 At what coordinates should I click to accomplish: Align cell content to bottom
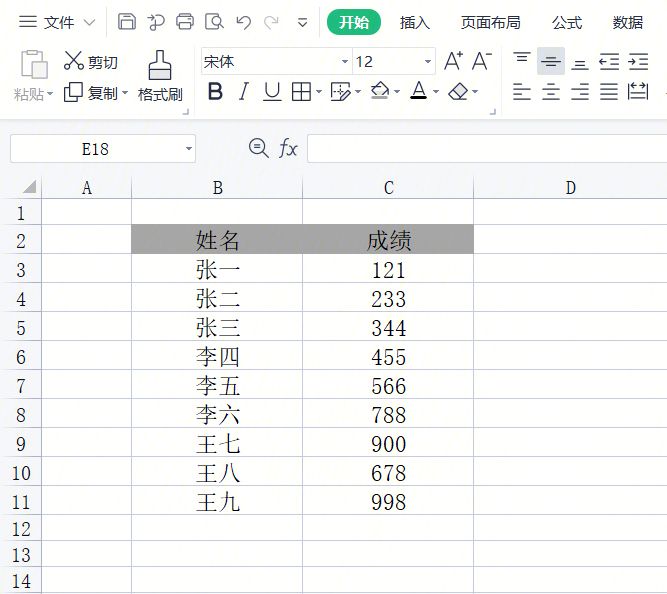(x=580, y=65)
